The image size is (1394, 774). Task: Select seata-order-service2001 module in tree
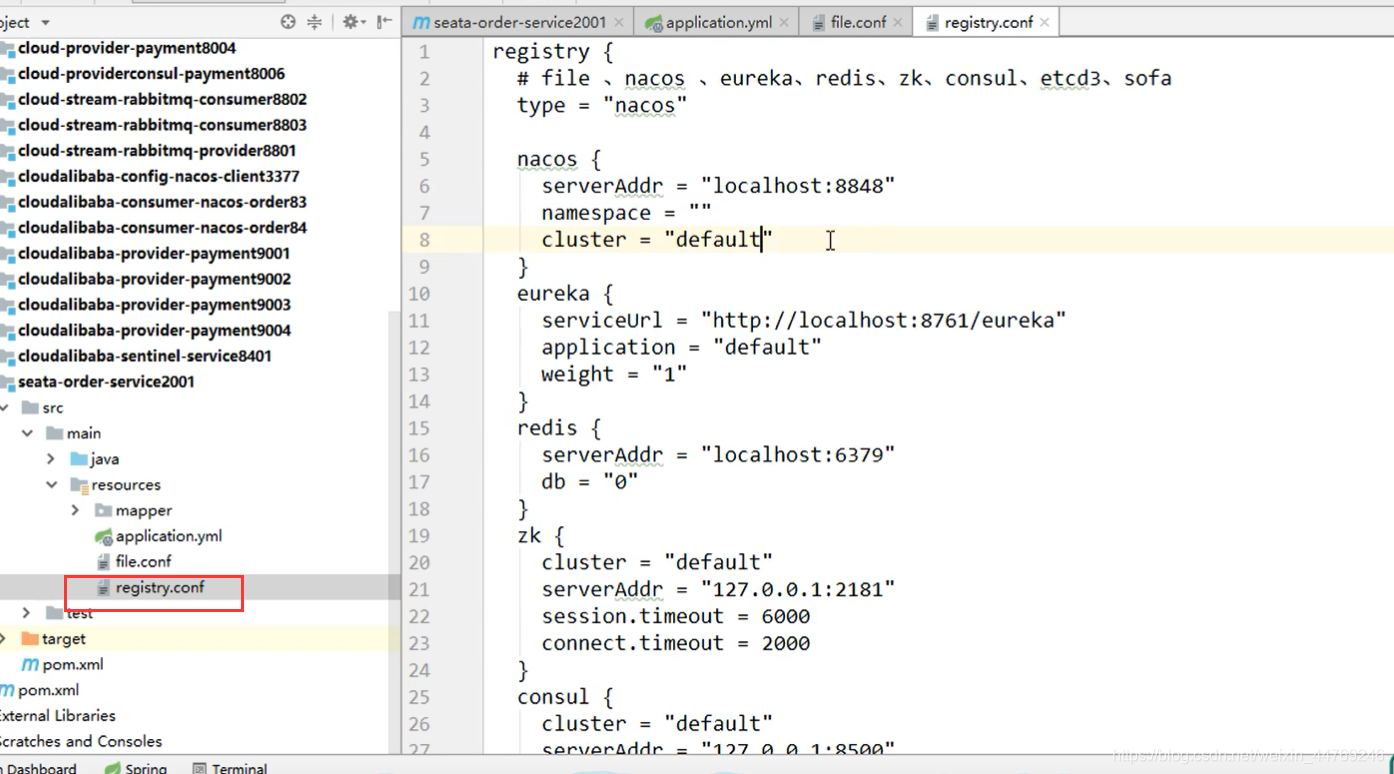(x=106, y=382)
